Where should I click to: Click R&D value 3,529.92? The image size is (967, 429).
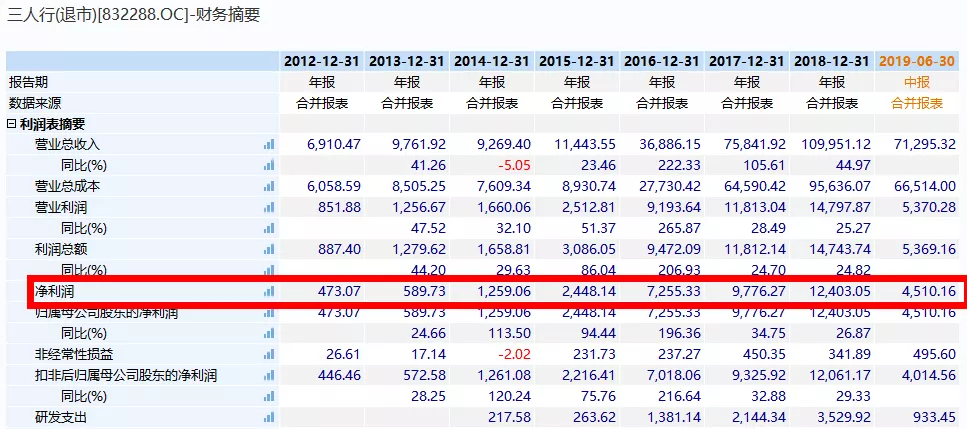click(844, 417)
